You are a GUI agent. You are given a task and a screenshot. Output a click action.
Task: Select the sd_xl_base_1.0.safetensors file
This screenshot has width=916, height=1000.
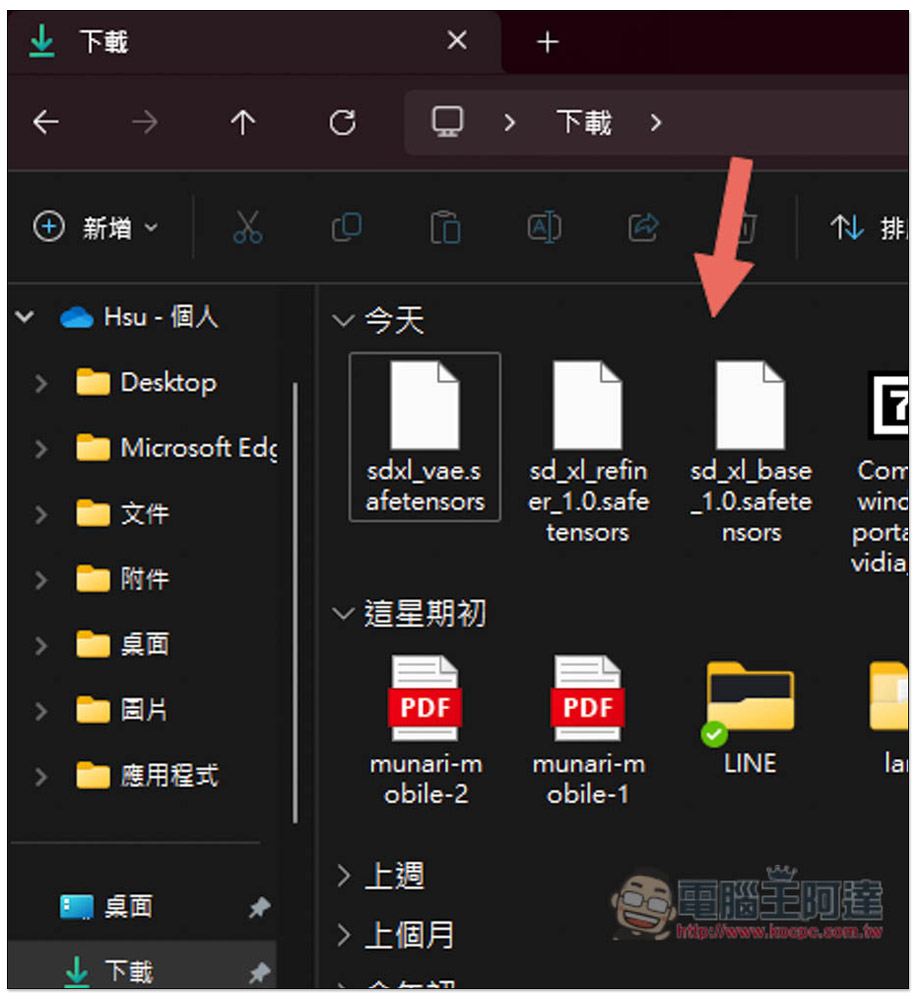pyautogui.click(x=751, y=452)
